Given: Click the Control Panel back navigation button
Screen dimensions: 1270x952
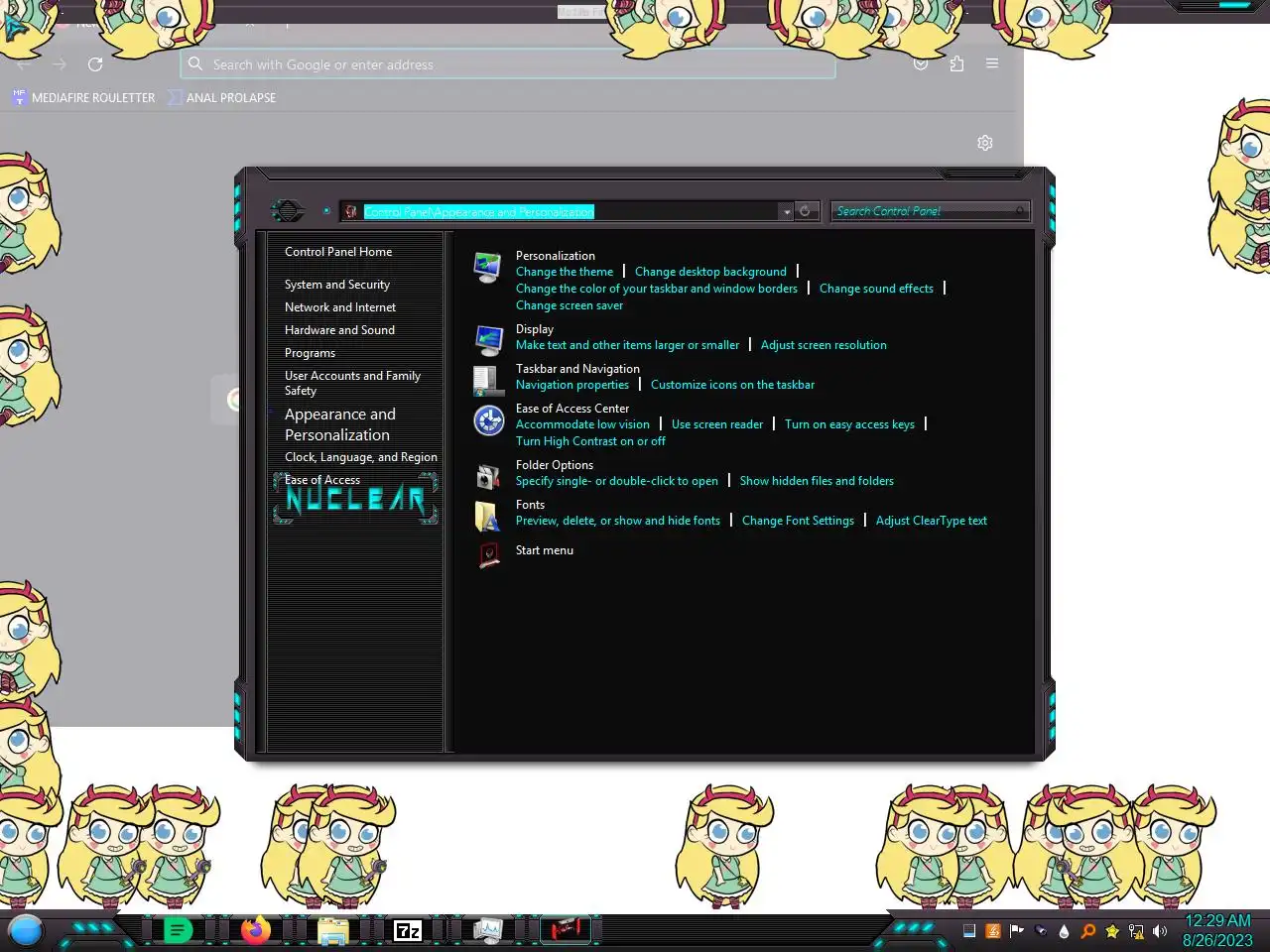Looking at the screenshot, I should pos(289,210).
